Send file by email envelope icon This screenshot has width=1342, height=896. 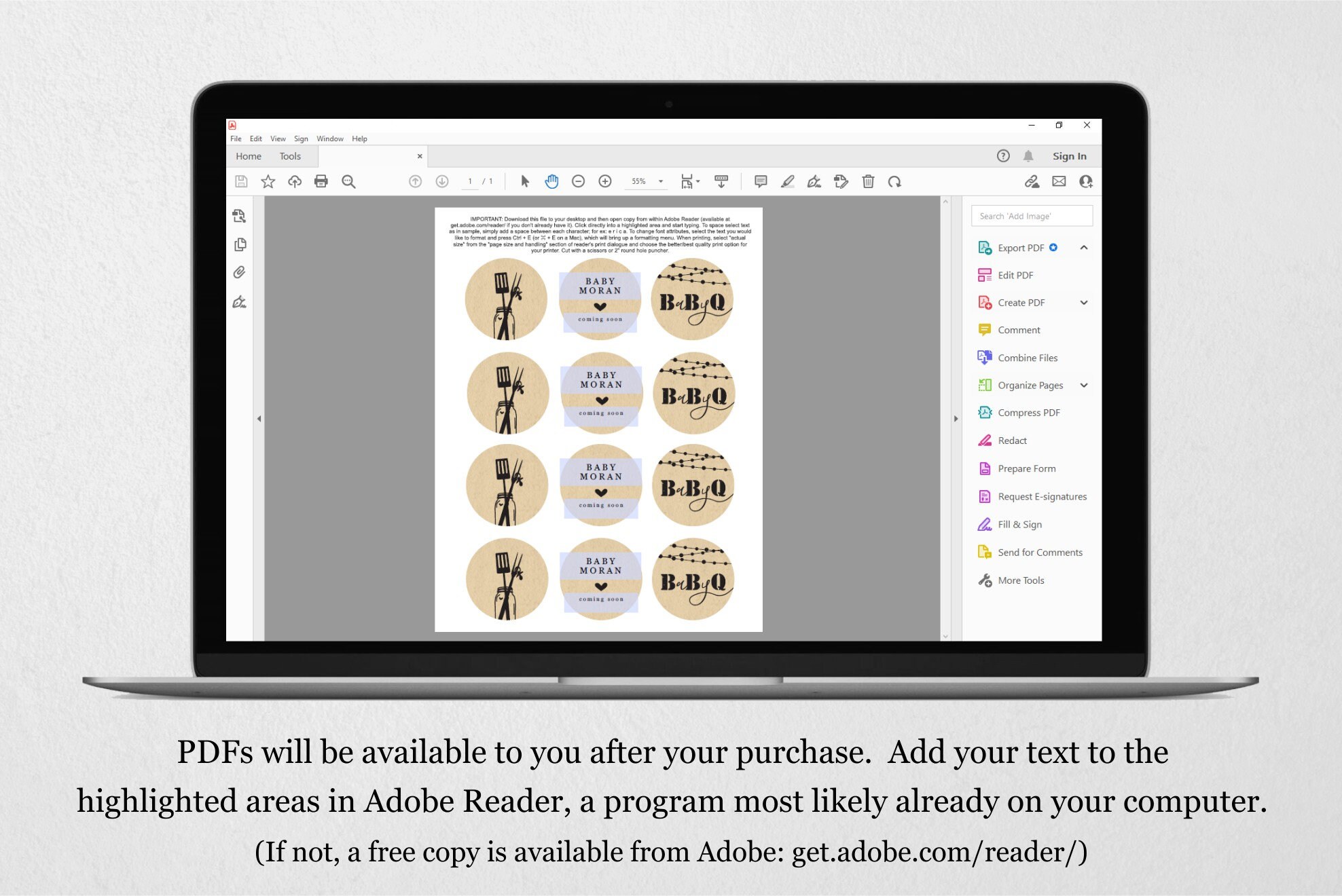(x=1059, y=181)
